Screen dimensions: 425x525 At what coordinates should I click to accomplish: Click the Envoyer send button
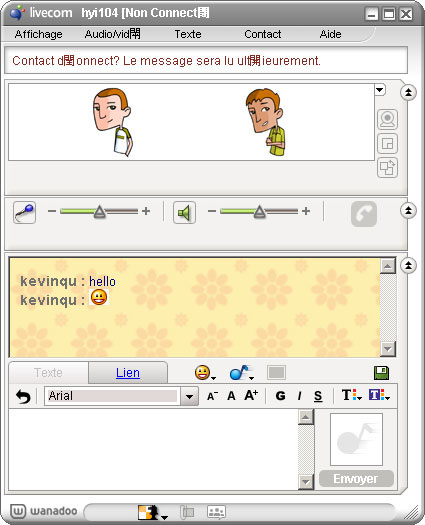pos(356,479)
